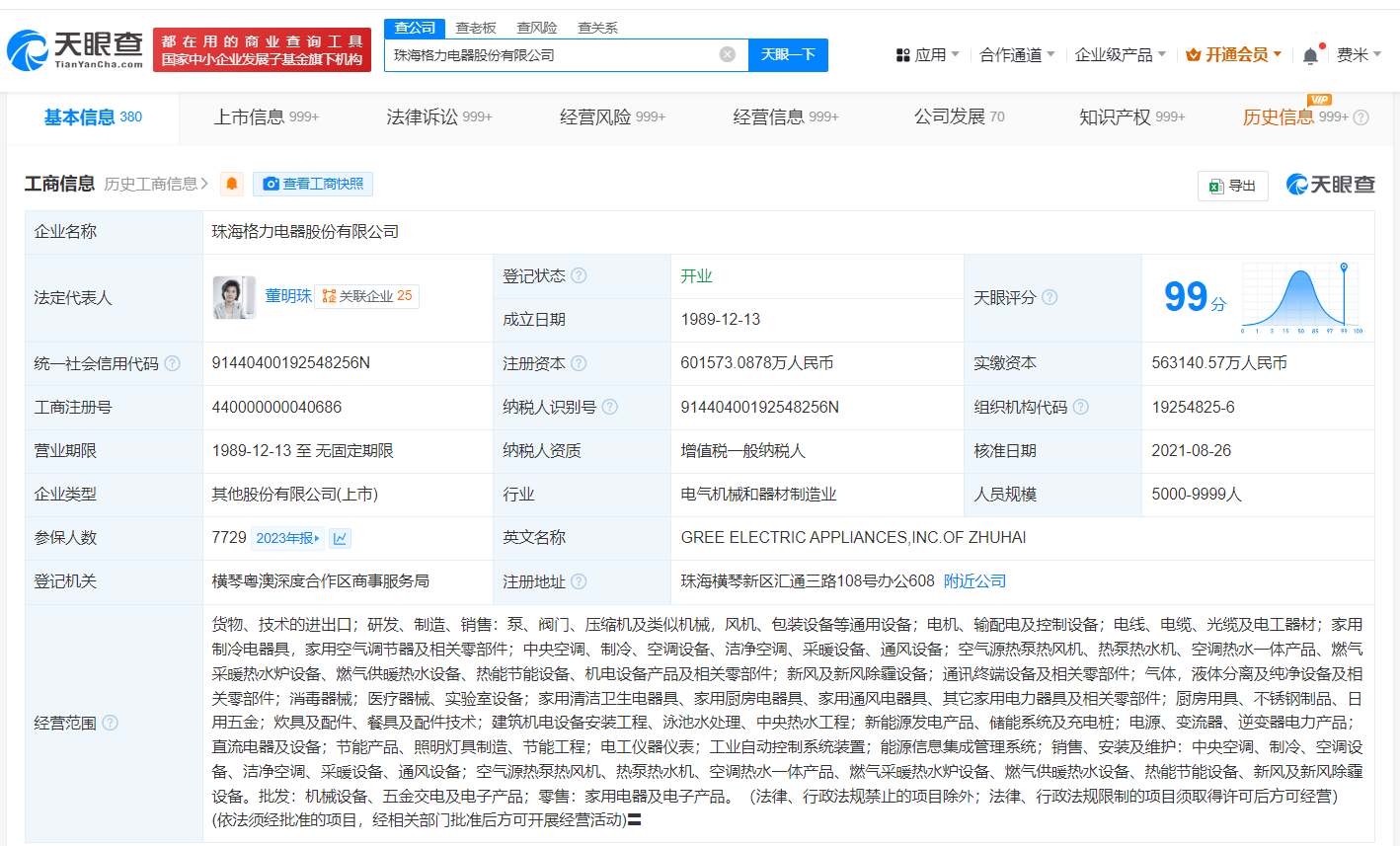Expand the 应用 dropdown menu
This screenshot has height=846, width=1400.
tap(927, 55)
